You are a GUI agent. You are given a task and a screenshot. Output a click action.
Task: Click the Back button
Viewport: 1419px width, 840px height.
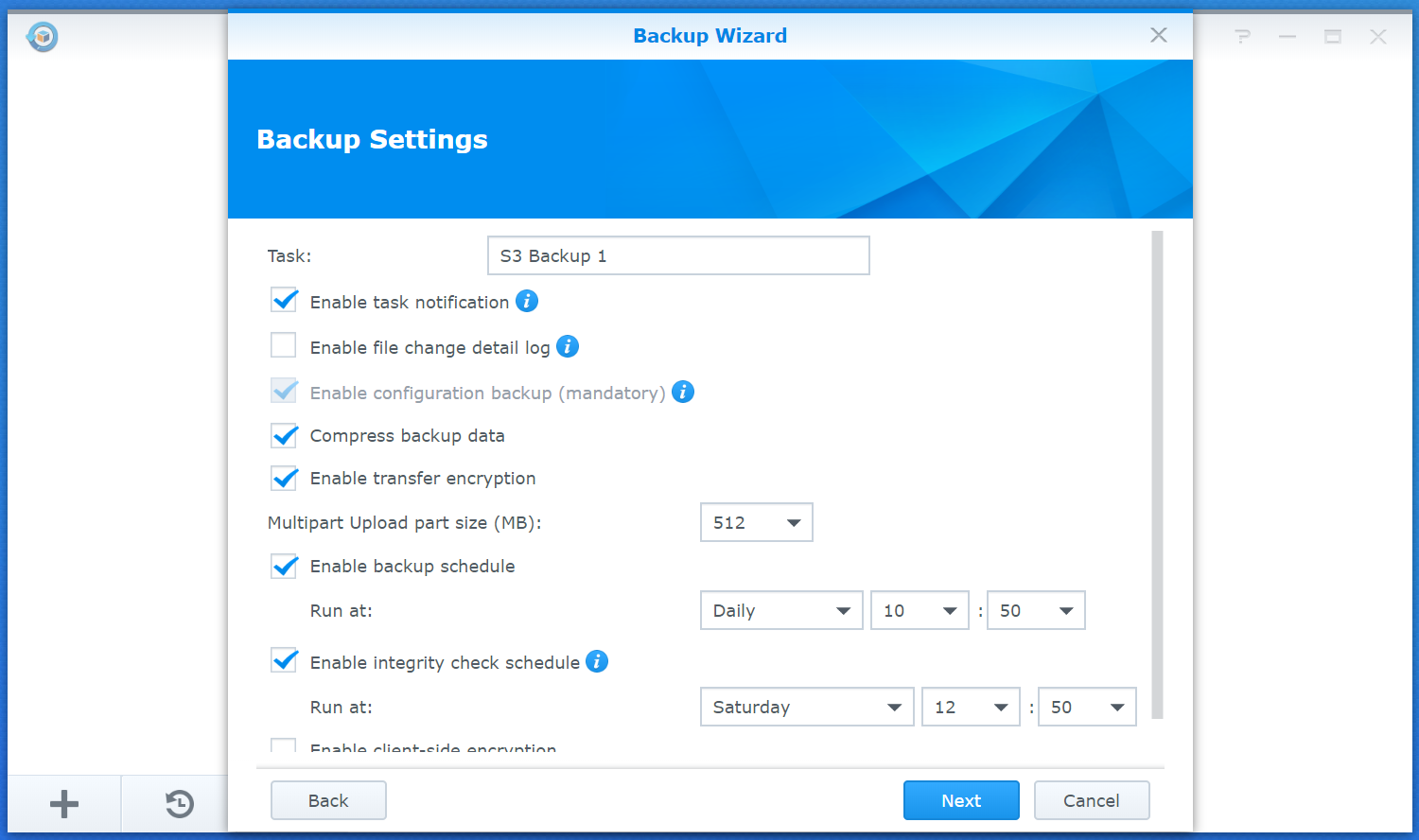click(328, 800)
